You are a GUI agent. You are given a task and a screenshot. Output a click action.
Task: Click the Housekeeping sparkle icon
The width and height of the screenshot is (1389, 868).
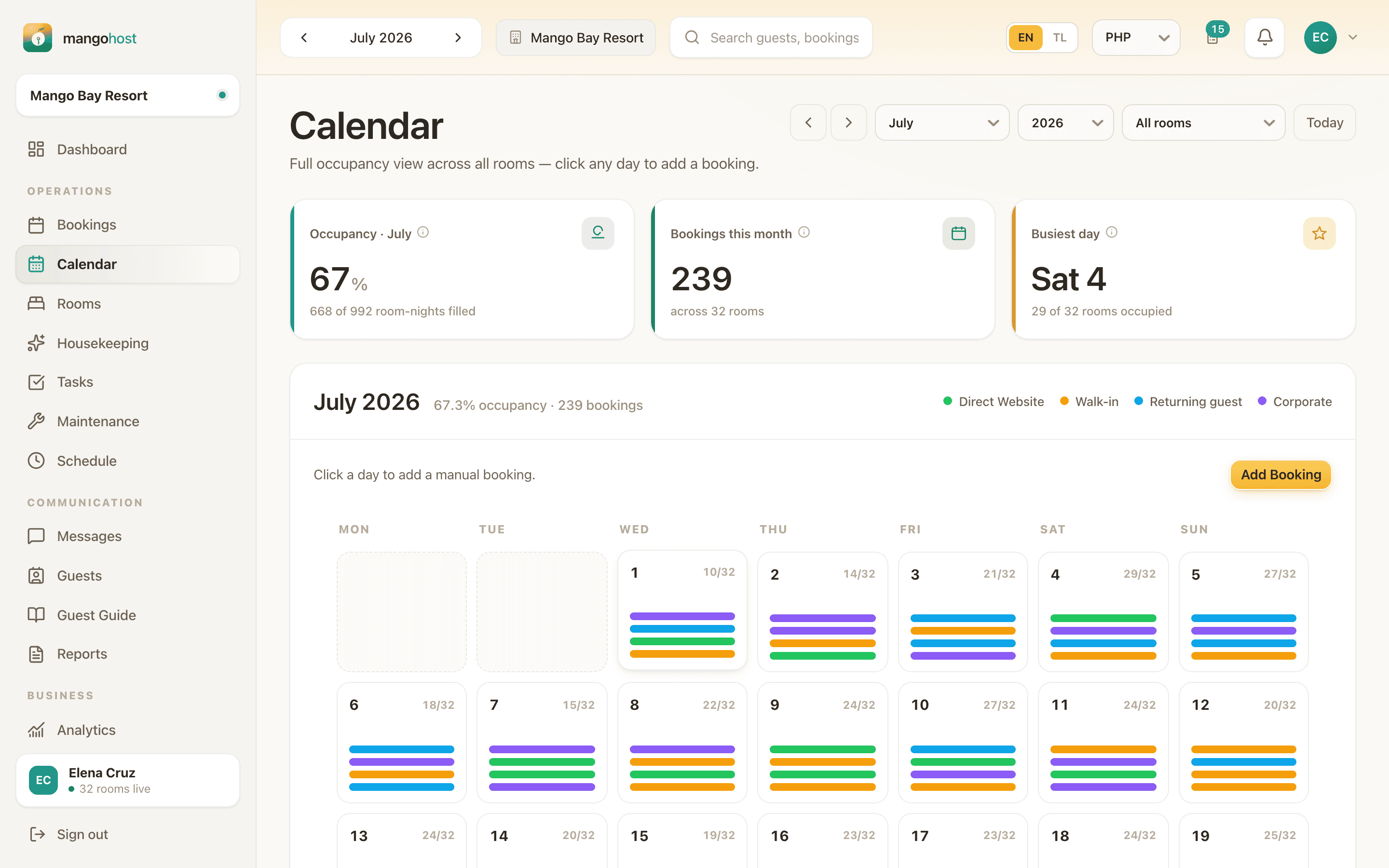[36, 343]
